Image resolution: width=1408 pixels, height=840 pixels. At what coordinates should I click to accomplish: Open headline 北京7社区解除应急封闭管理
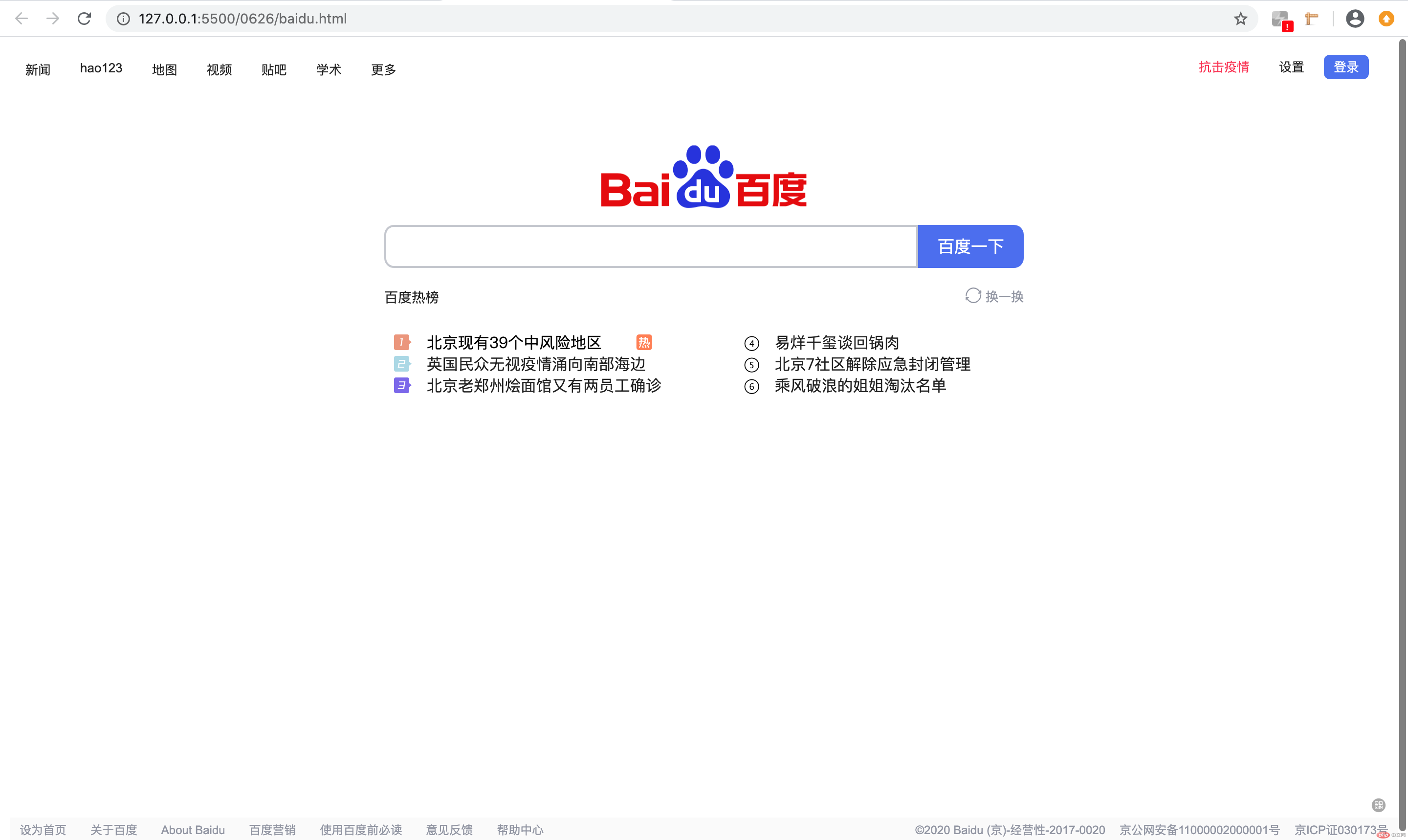pos(873,364)
